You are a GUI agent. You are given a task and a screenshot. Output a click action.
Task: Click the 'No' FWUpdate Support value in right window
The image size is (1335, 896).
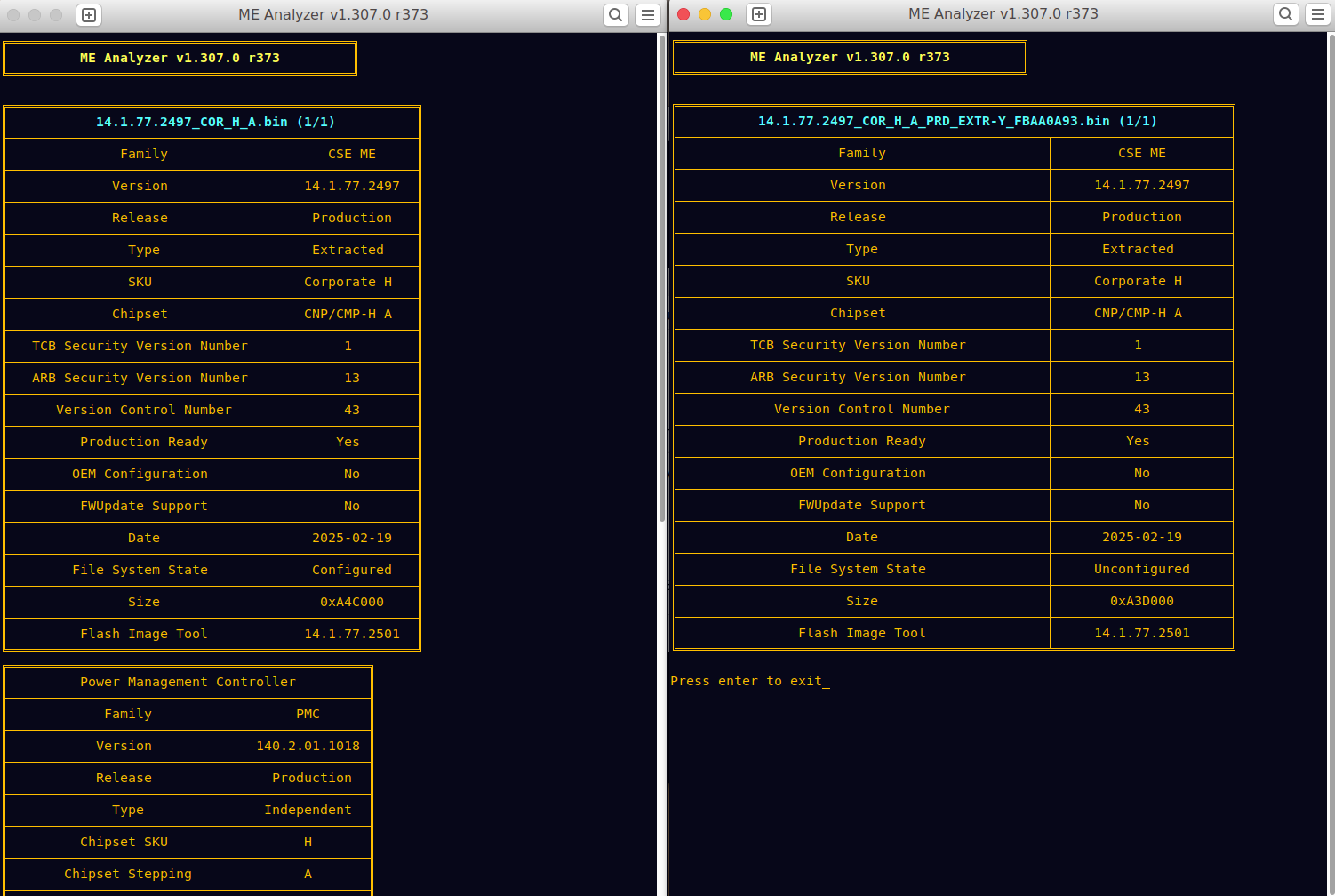pyautogui.click(x=1142, y=505)
